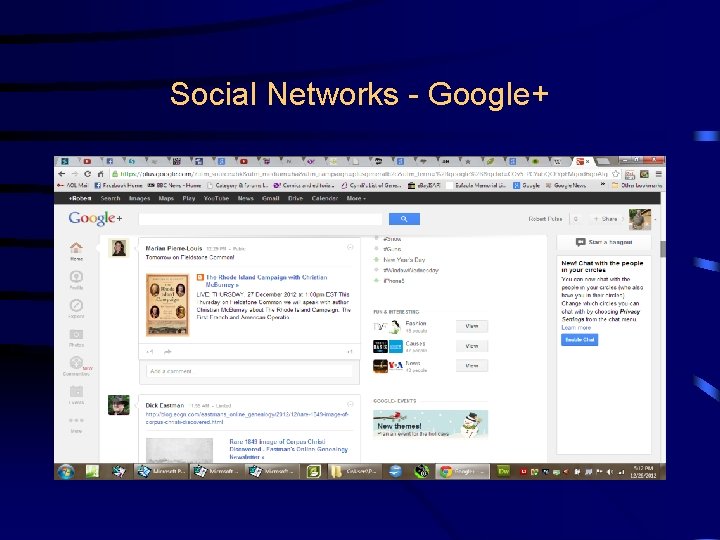Open the folder icon in Windows taskbar
Viewport: 720px width, 540px height.
tap(337, 472)
